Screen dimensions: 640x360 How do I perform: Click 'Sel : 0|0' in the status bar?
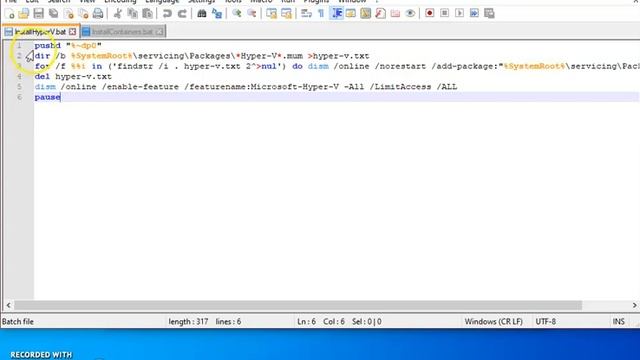point(367,322)
